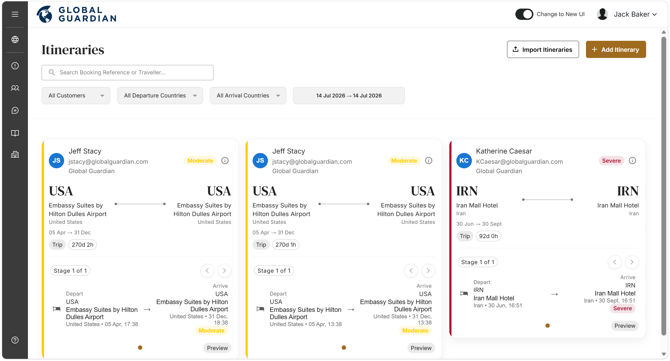
Task: Click the user avatar beside Jack Baker
Action: point(602,14)
